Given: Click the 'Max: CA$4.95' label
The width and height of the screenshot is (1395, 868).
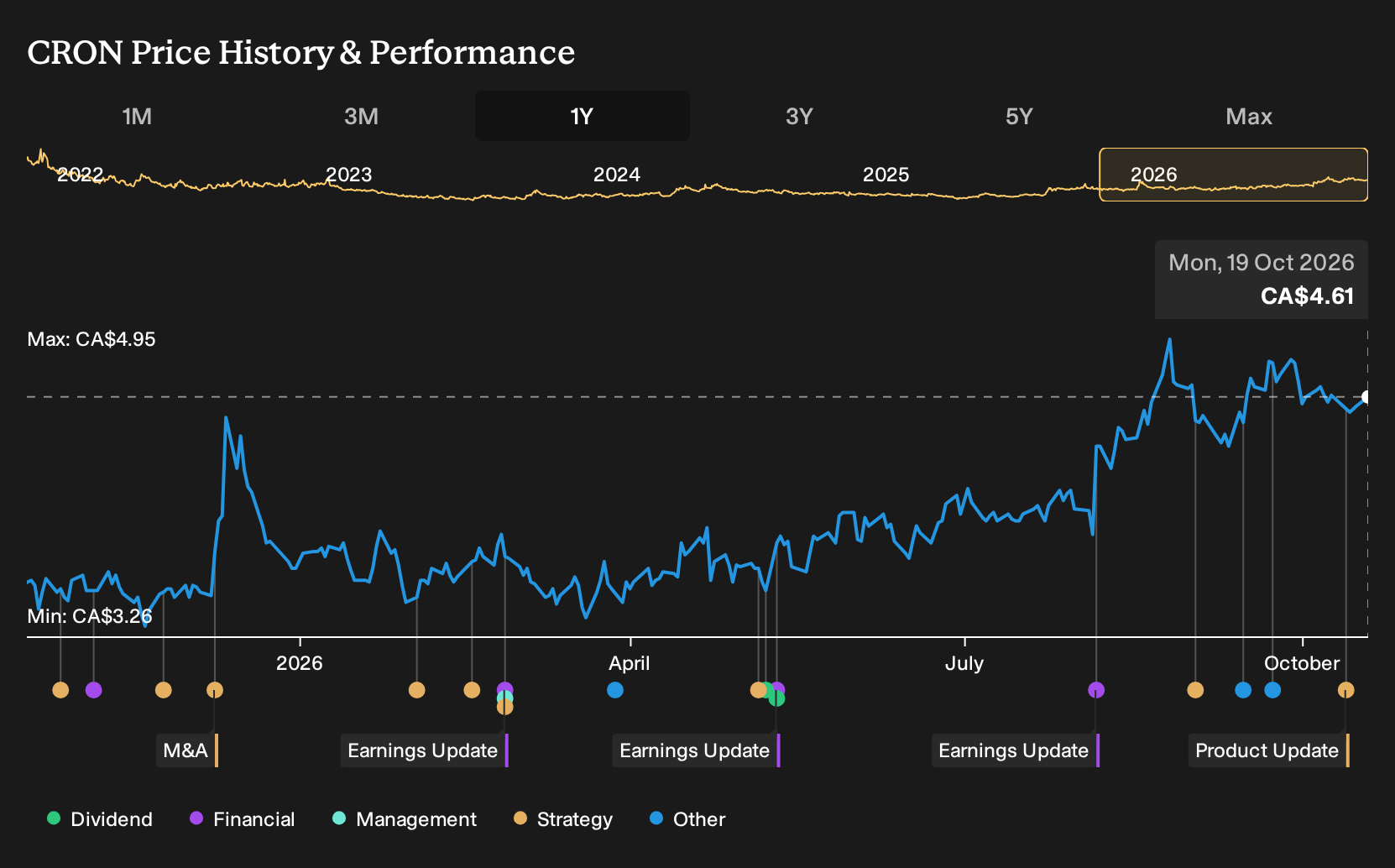Looking at the screenshot, I should point(91,339).
